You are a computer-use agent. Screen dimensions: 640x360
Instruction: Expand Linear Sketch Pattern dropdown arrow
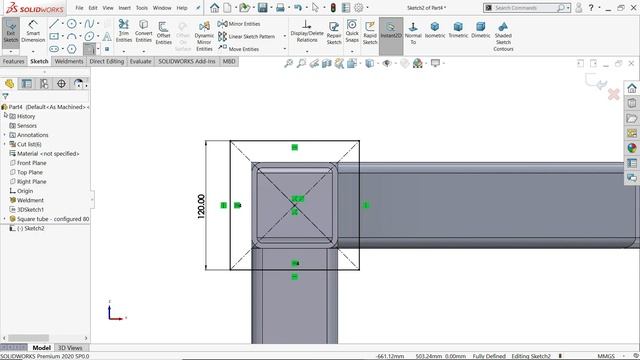pyautogui.click(x=284, y=36)
